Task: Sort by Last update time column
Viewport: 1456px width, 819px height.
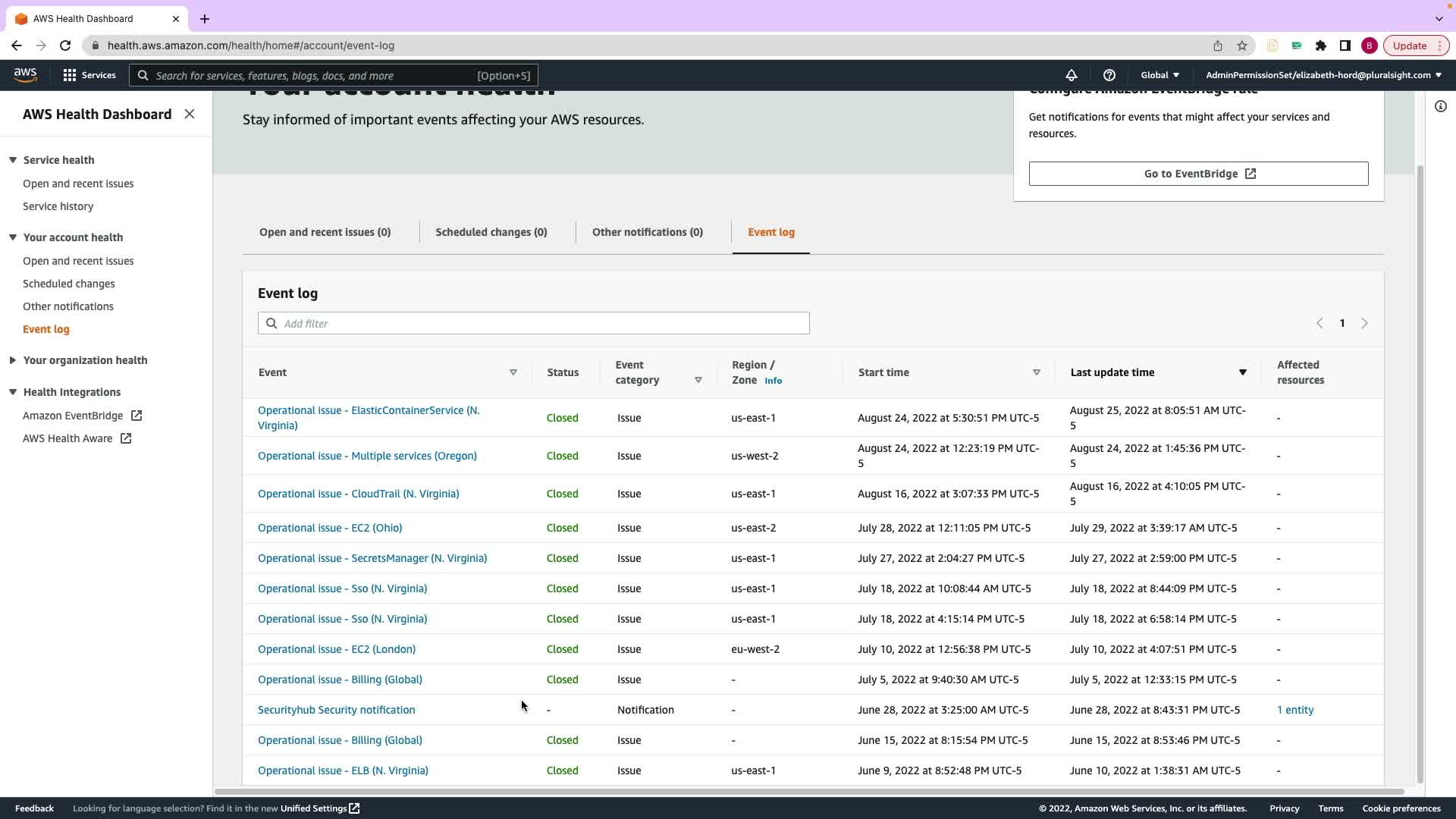Action: (1242, 372)
